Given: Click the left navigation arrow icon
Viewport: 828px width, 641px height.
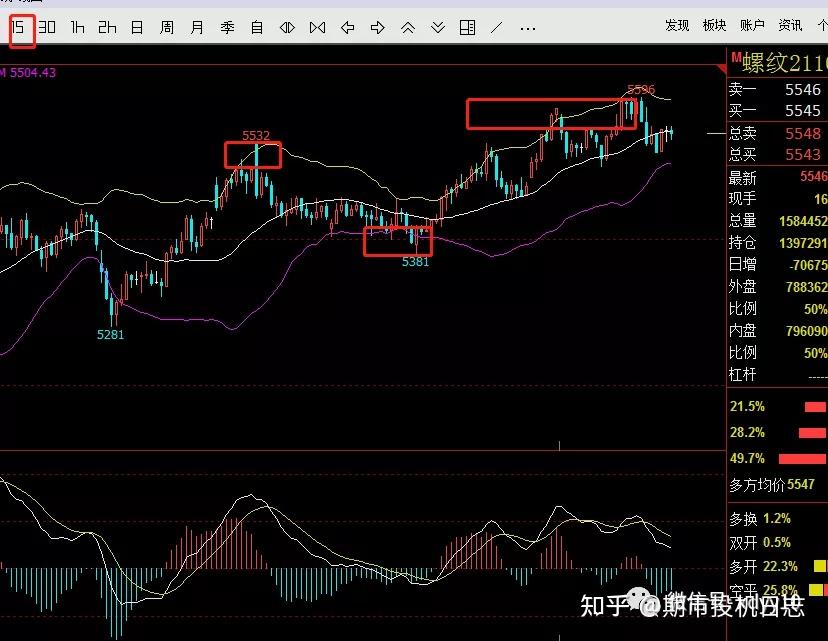Looking at the screenshot, I should [x=348, y=28].
